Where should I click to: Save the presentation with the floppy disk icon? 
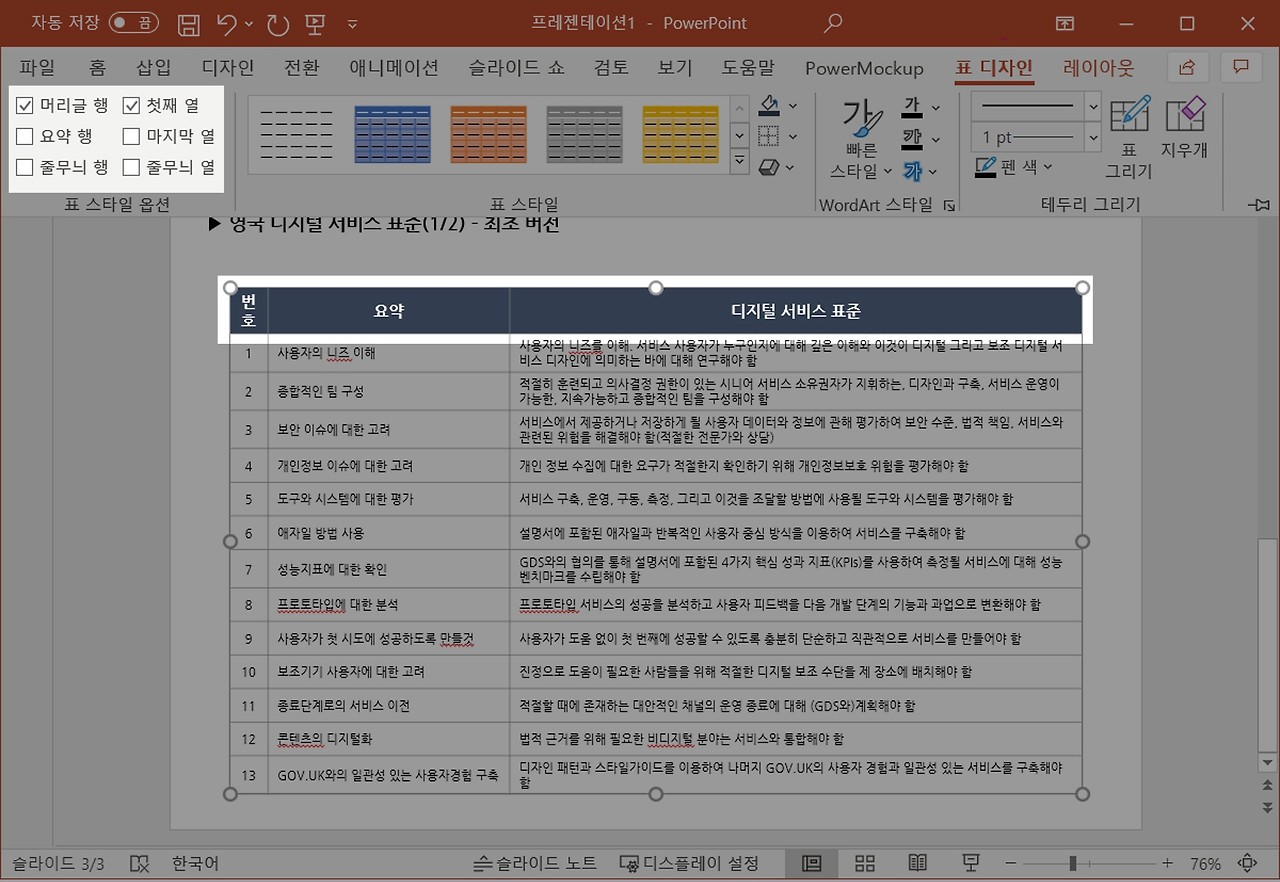pyautogui.click(x=188, y=23)
